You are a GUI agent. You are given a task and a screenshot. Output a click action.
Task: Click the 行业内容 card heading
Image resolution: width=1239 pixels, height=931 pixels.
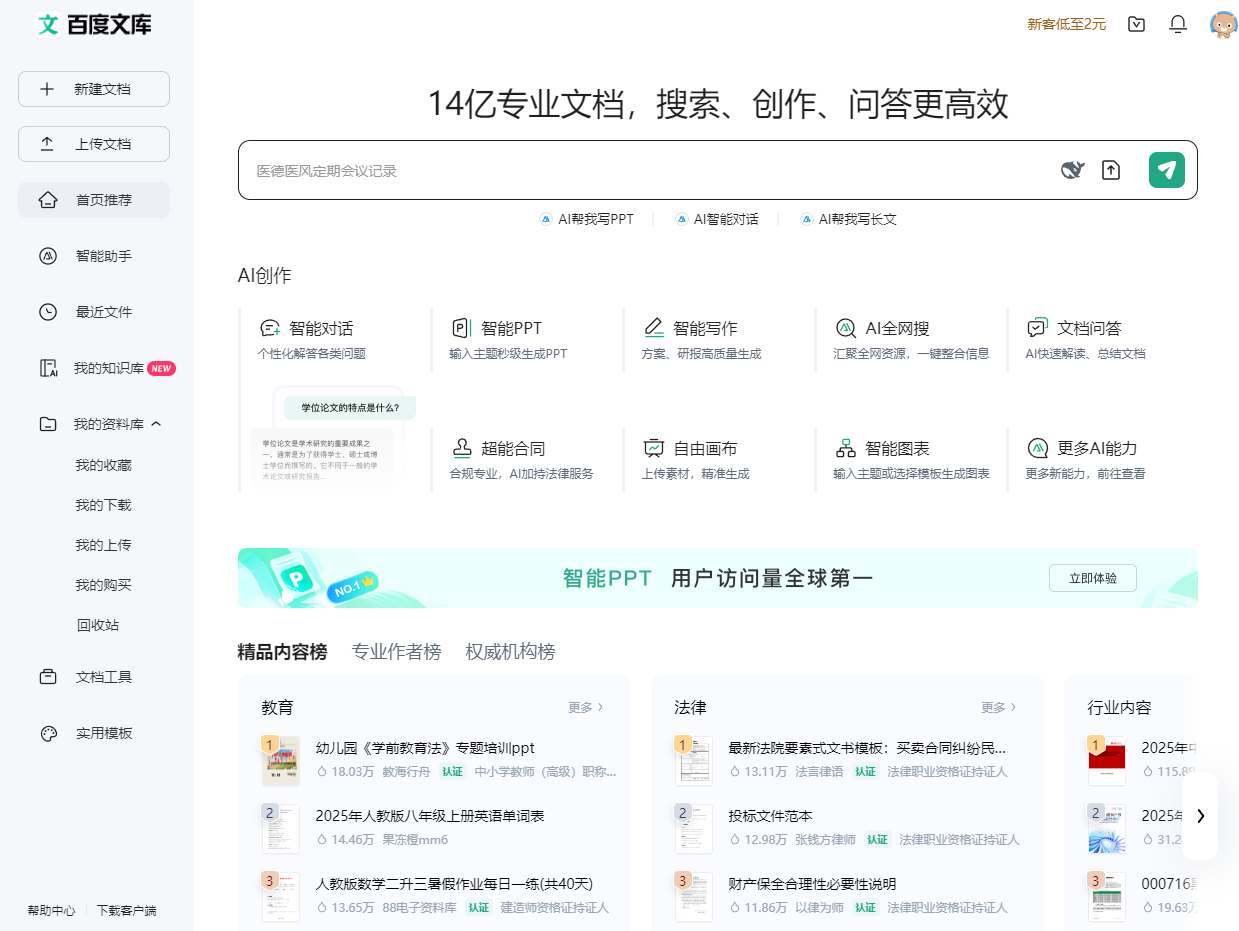(x=1119, y=708)
